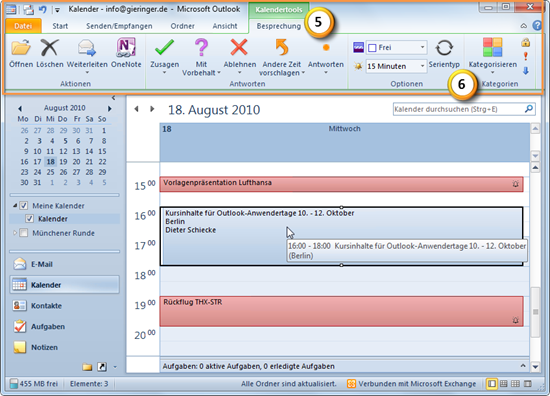This screenshot has width=550, height=396.
Task: Set low importance with blue down arrow
Action: (x=525, y=71)
